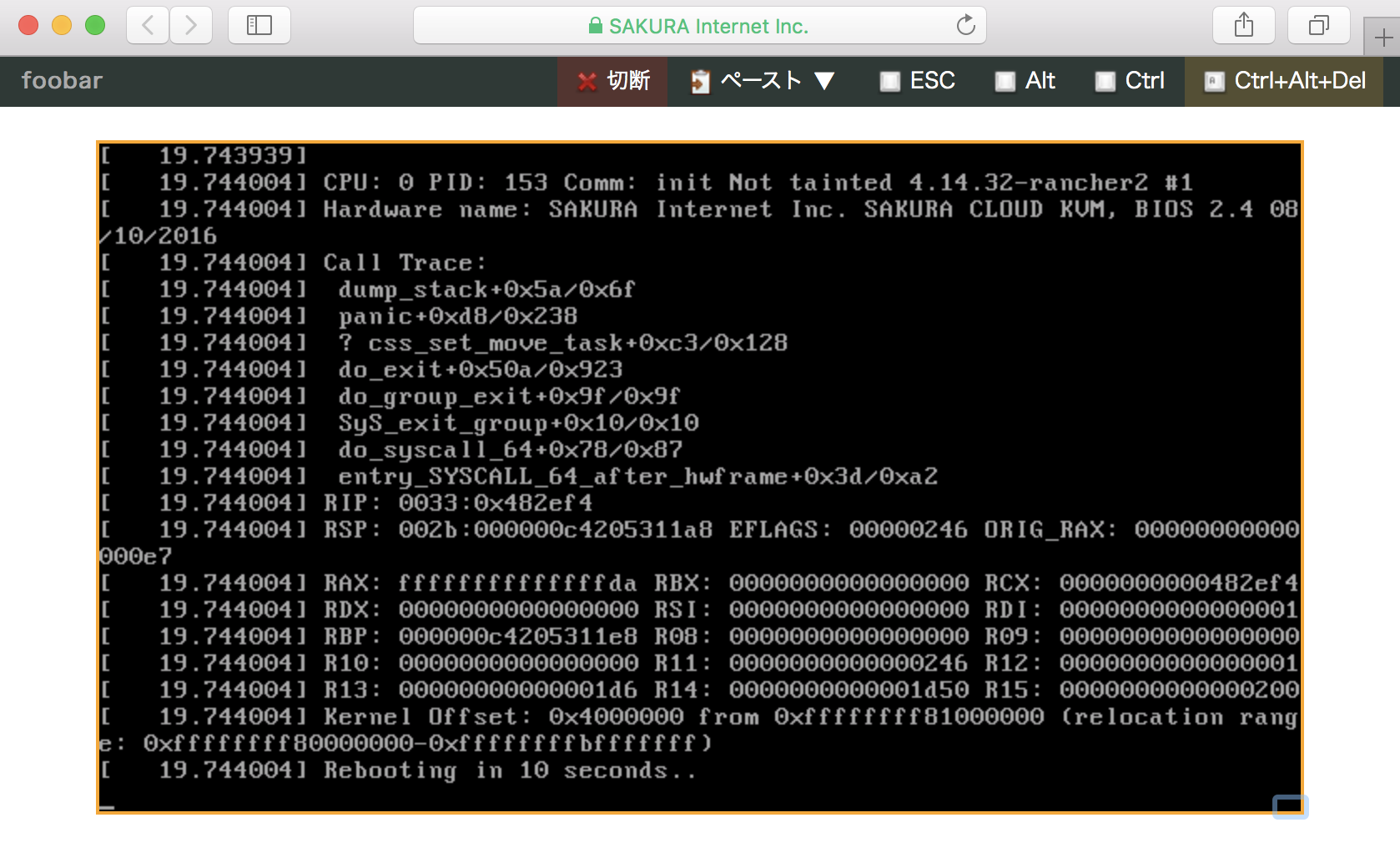The height and width of the screenshot is (868, 1400).
Task: Click the SAKURA Internet Inc. address bar
Action: point(700,25)
